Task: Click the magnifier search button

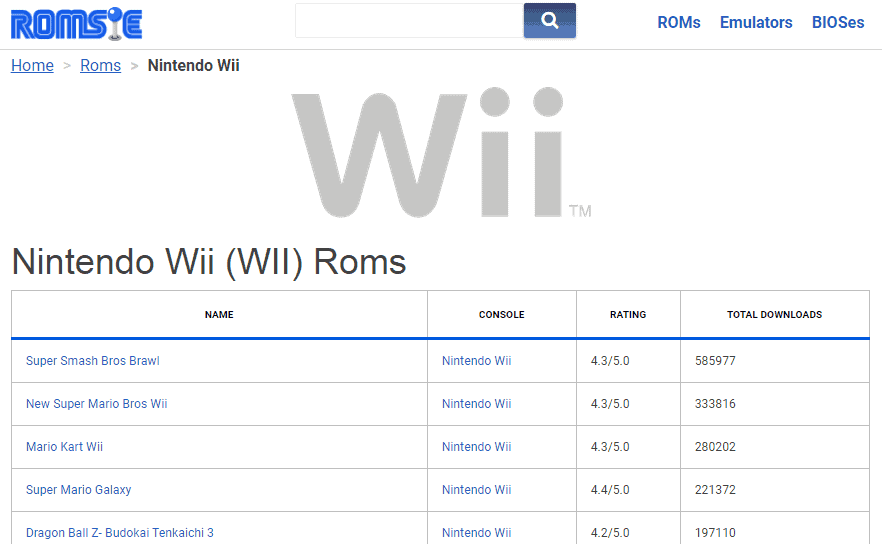Action: tap(550, 21)
